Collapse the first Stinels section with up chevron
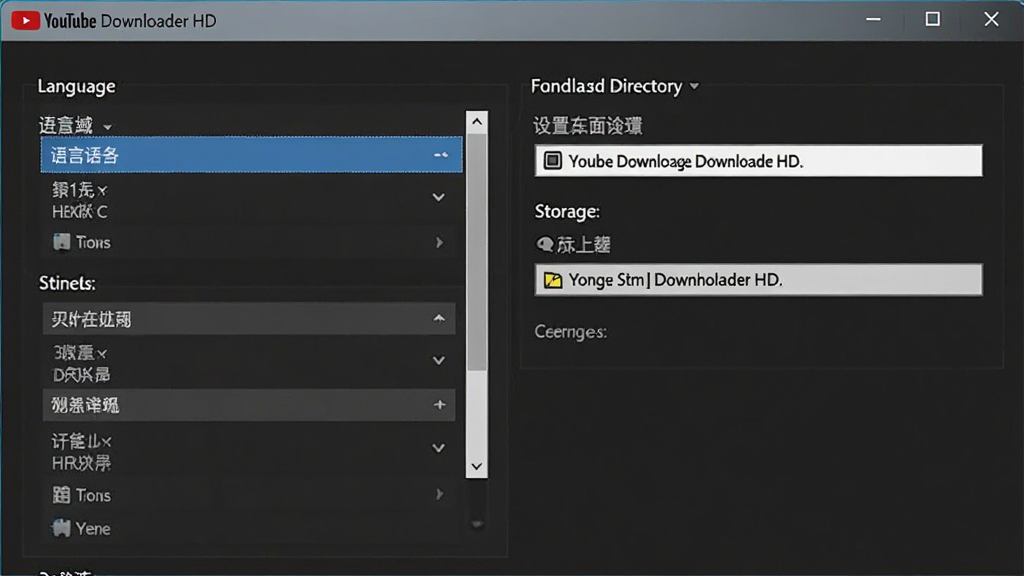 coord(439,319)
